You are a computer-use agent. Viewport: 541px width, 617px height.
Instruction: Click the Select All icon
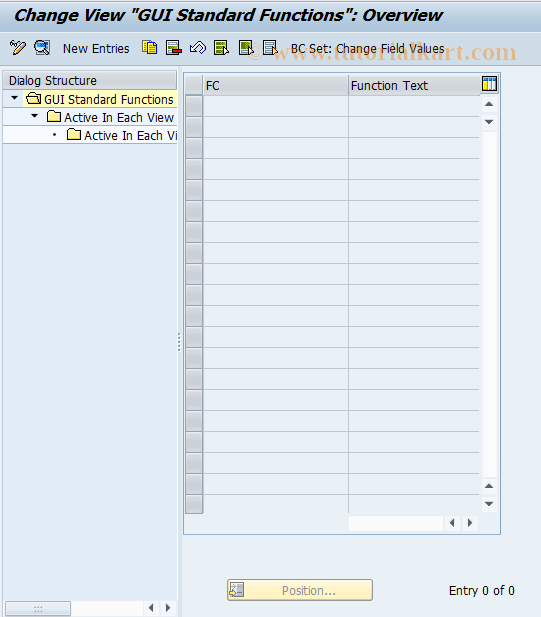pyautogui.click(x=222, y=48)
